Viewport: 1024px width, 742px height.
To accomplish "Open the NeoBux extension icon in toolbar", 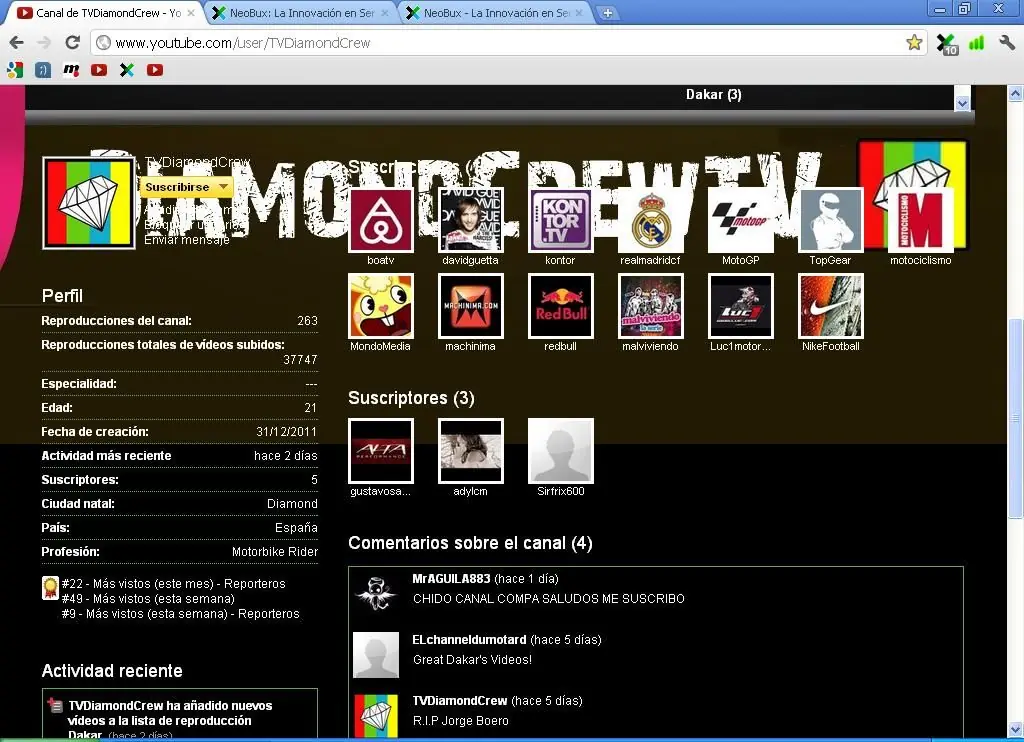I will coord(946,44).
